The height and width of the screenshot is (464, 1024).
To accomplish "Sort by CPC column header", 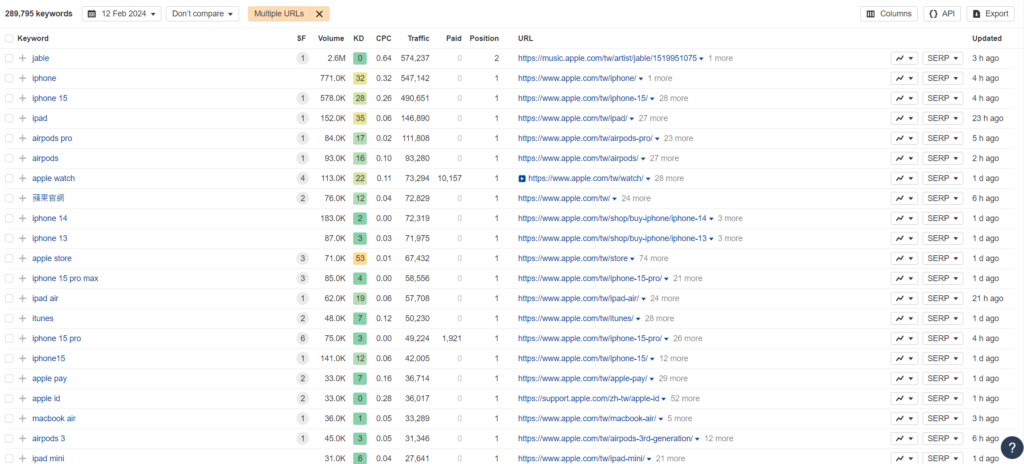I will tap(384, 39).
